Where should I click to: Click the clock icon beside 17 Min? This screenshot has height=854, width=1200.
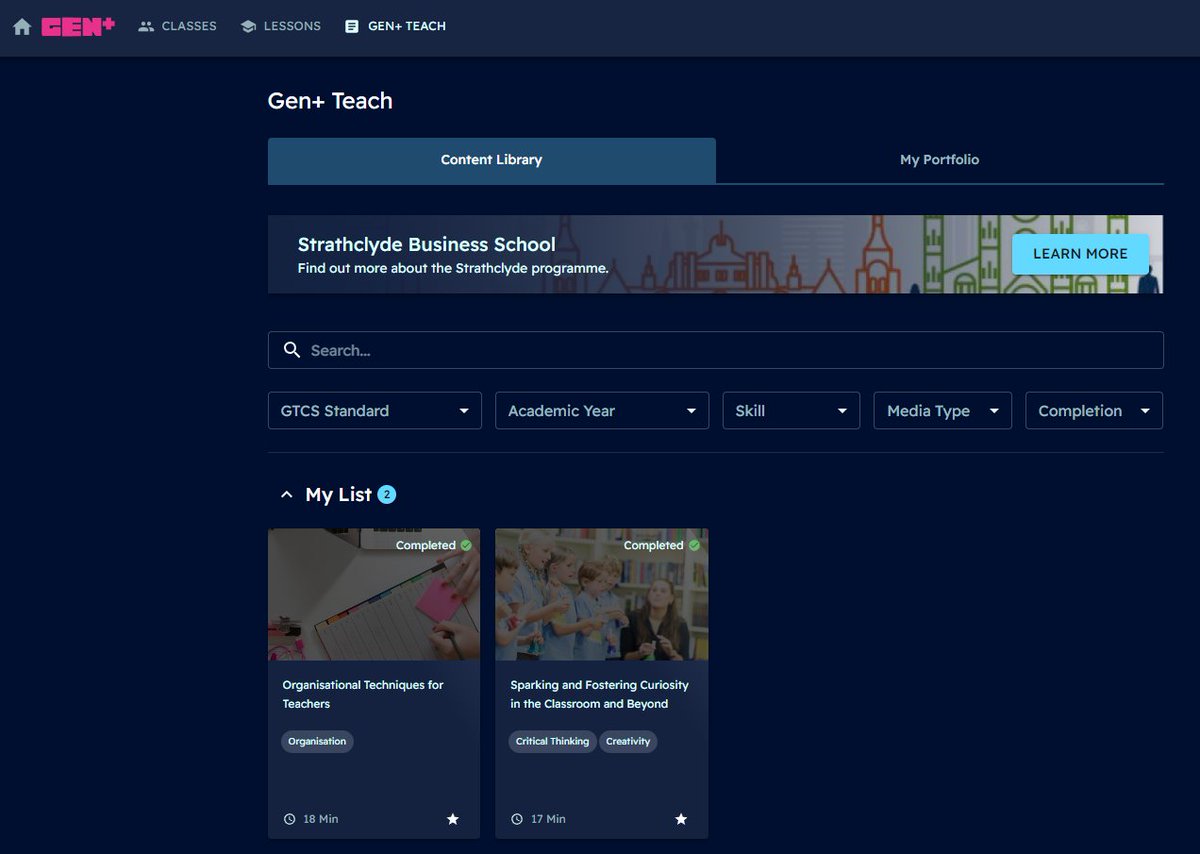[x=517, y=819]
